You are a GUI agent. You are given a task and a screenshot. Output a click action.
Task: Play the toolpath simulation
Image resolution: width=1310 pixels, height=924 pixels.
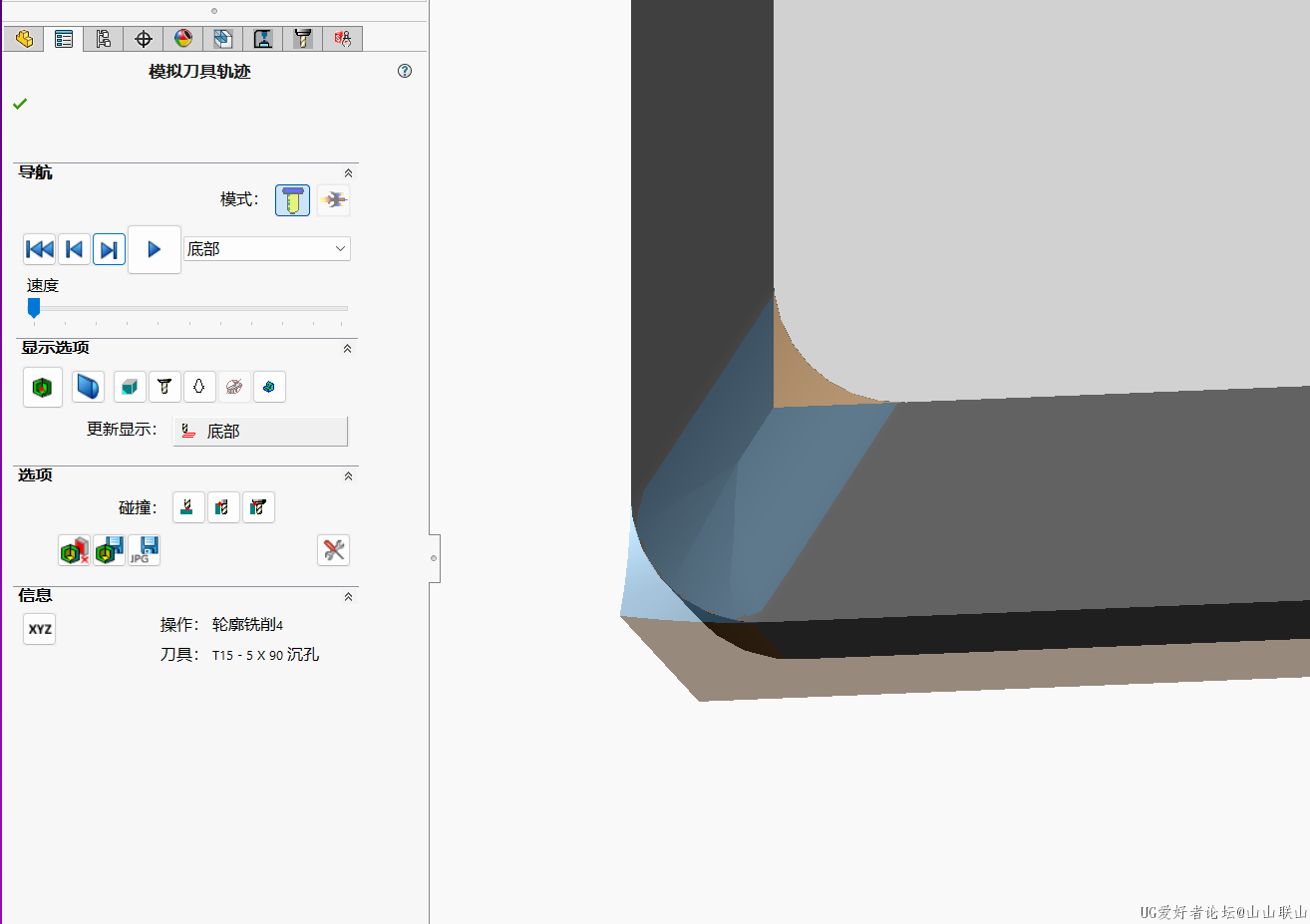(155, 249)
